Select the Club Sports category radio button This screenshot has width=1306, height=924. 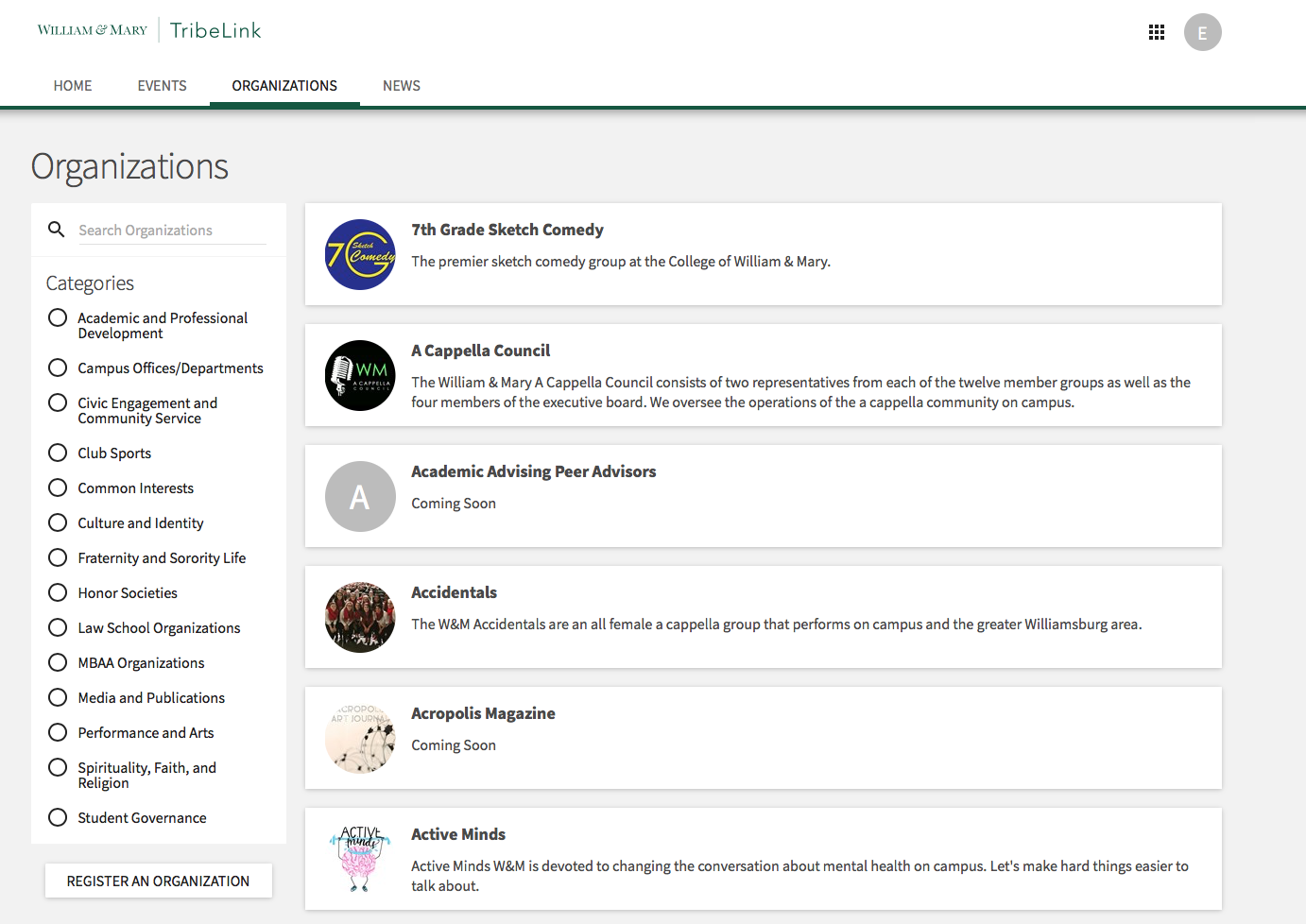pyautogui.click(x=58, y=453)
